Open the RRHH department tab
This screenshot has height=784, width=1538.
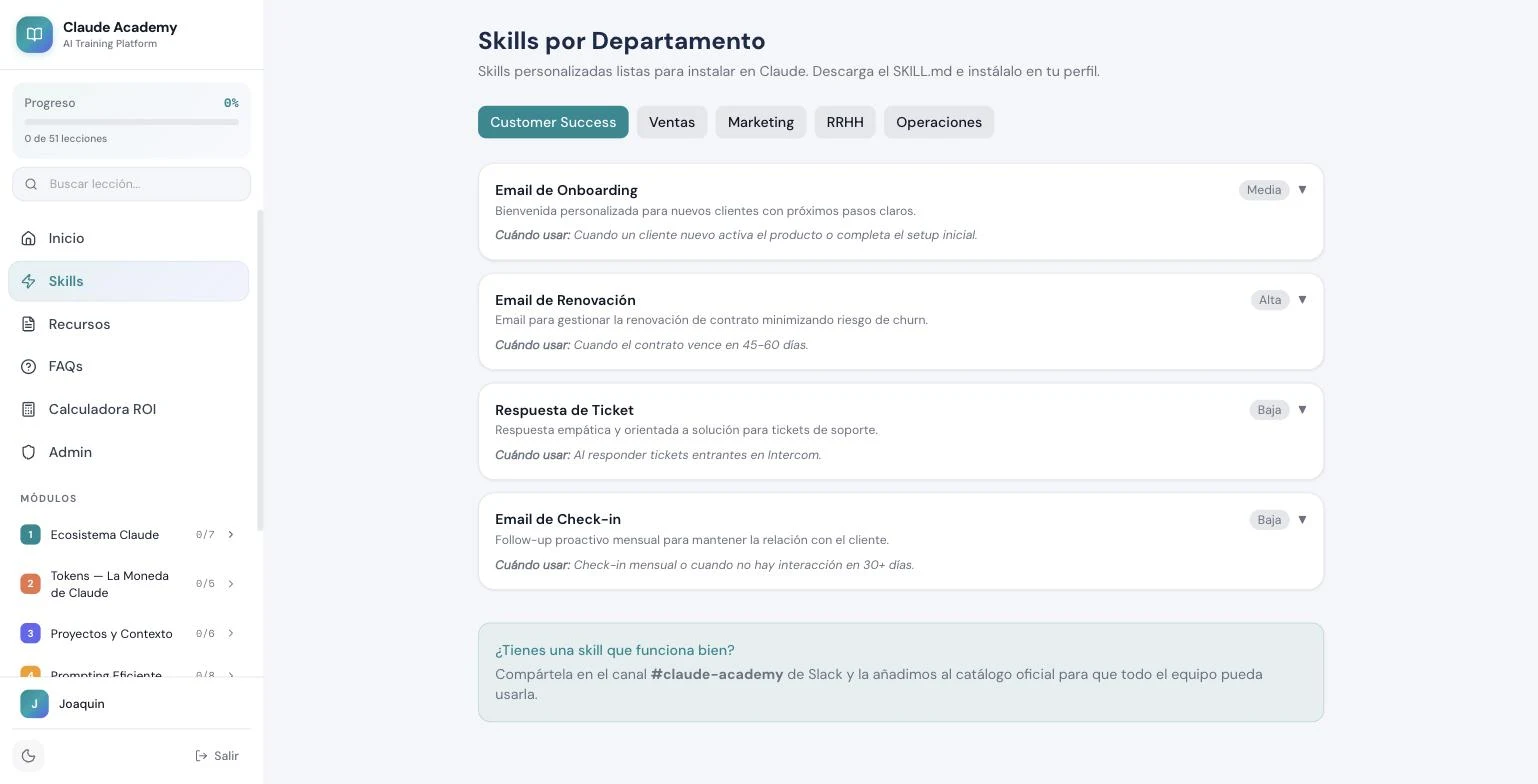point(845,122)
